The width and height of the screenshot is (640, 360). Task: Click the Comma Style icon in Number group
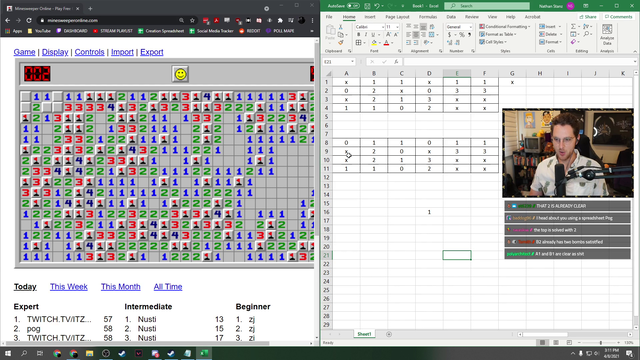(469, 35)
